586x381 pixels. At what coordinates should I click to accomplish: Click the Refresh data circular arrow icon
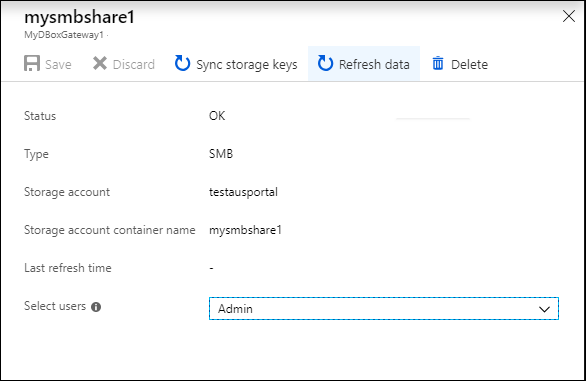pyautogui.click(x=325, y=63)
